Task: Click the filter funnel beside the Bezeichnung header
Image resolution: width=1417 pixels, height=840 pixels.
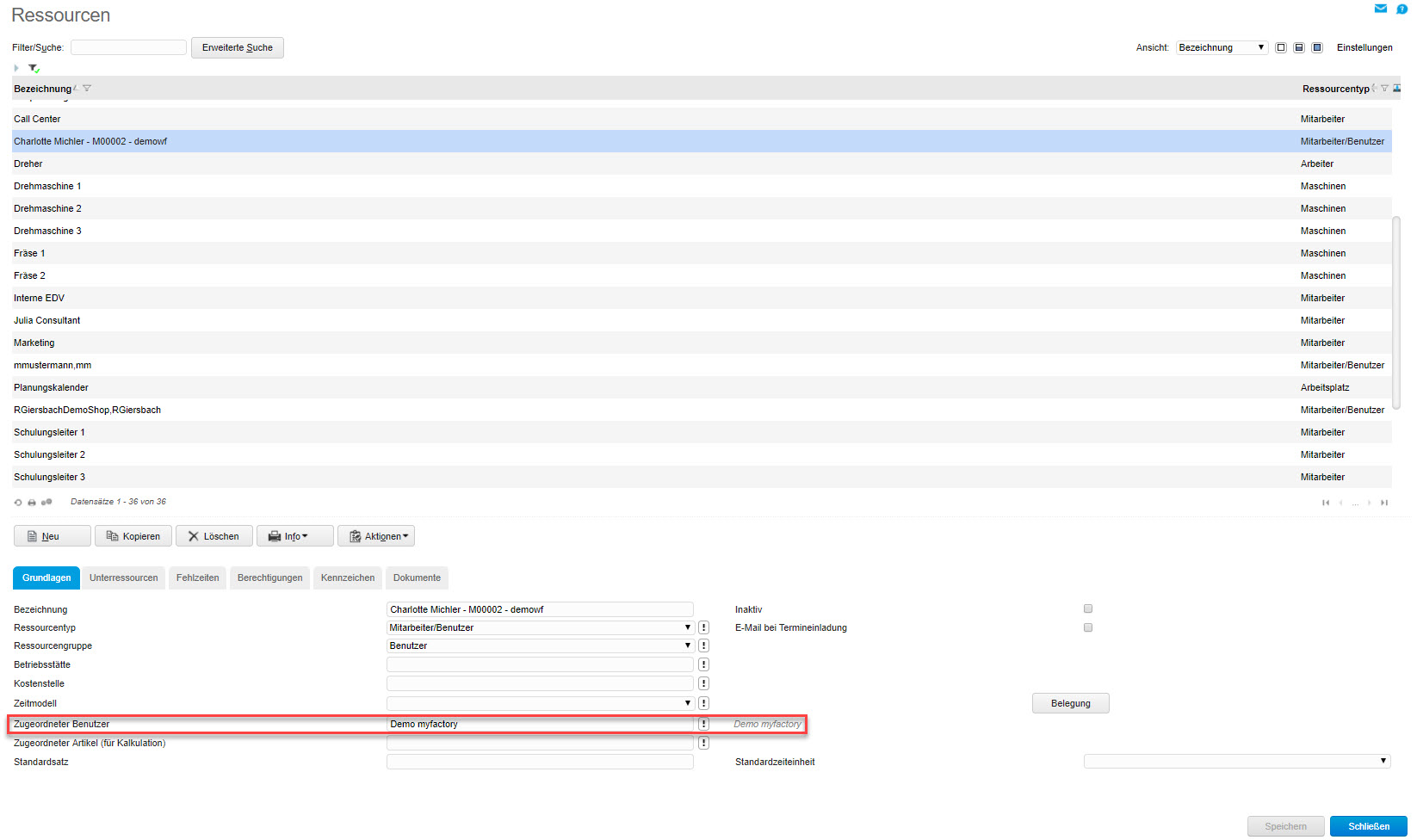Action: point(87,88)
